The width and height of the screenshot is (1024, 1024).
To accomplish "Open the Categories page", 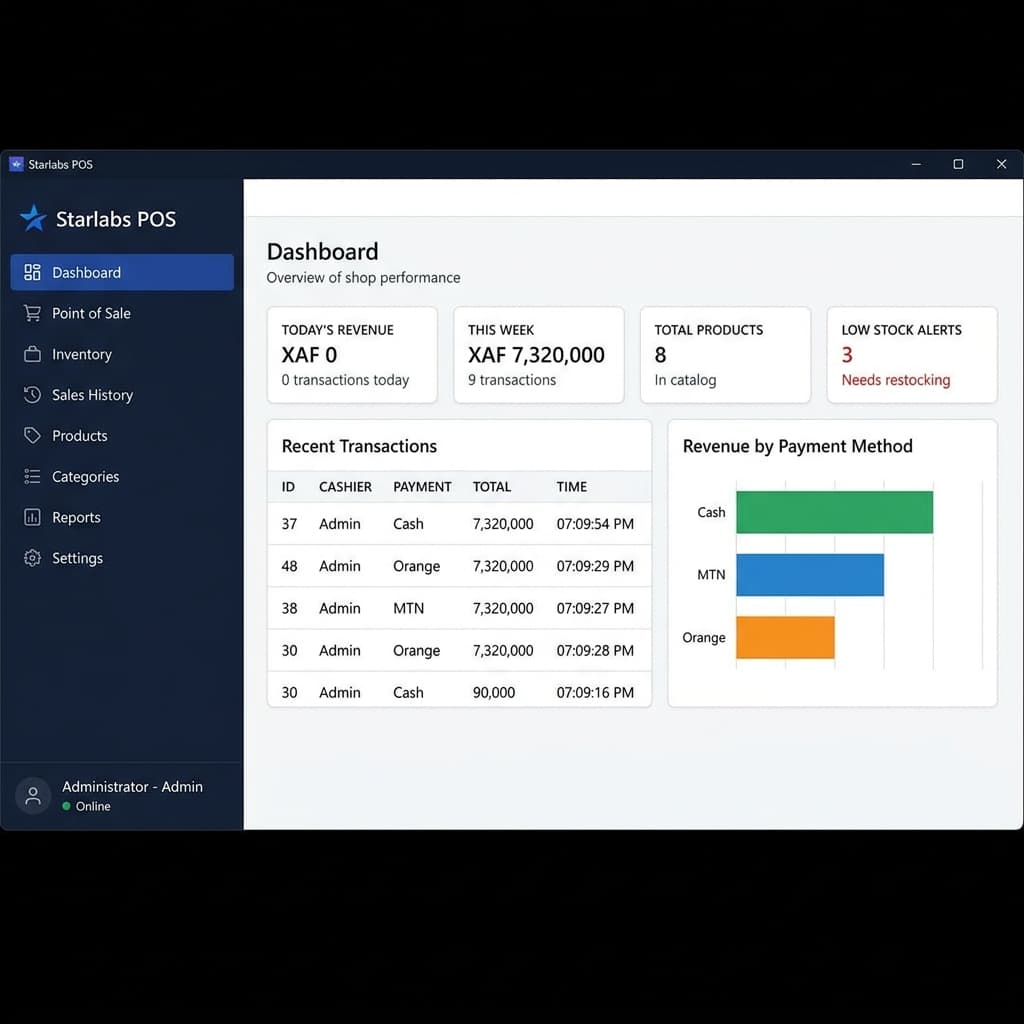I will pos(122,477).
